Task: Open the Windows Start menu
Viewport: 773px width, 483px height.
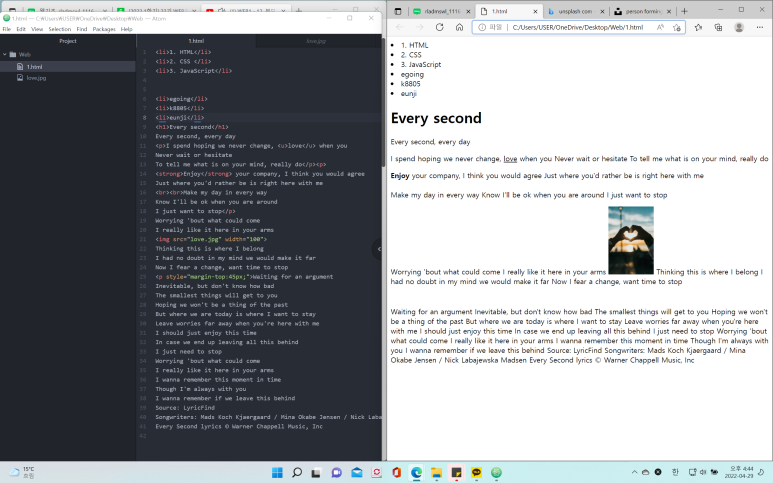Action: click(x=277, y=473)
